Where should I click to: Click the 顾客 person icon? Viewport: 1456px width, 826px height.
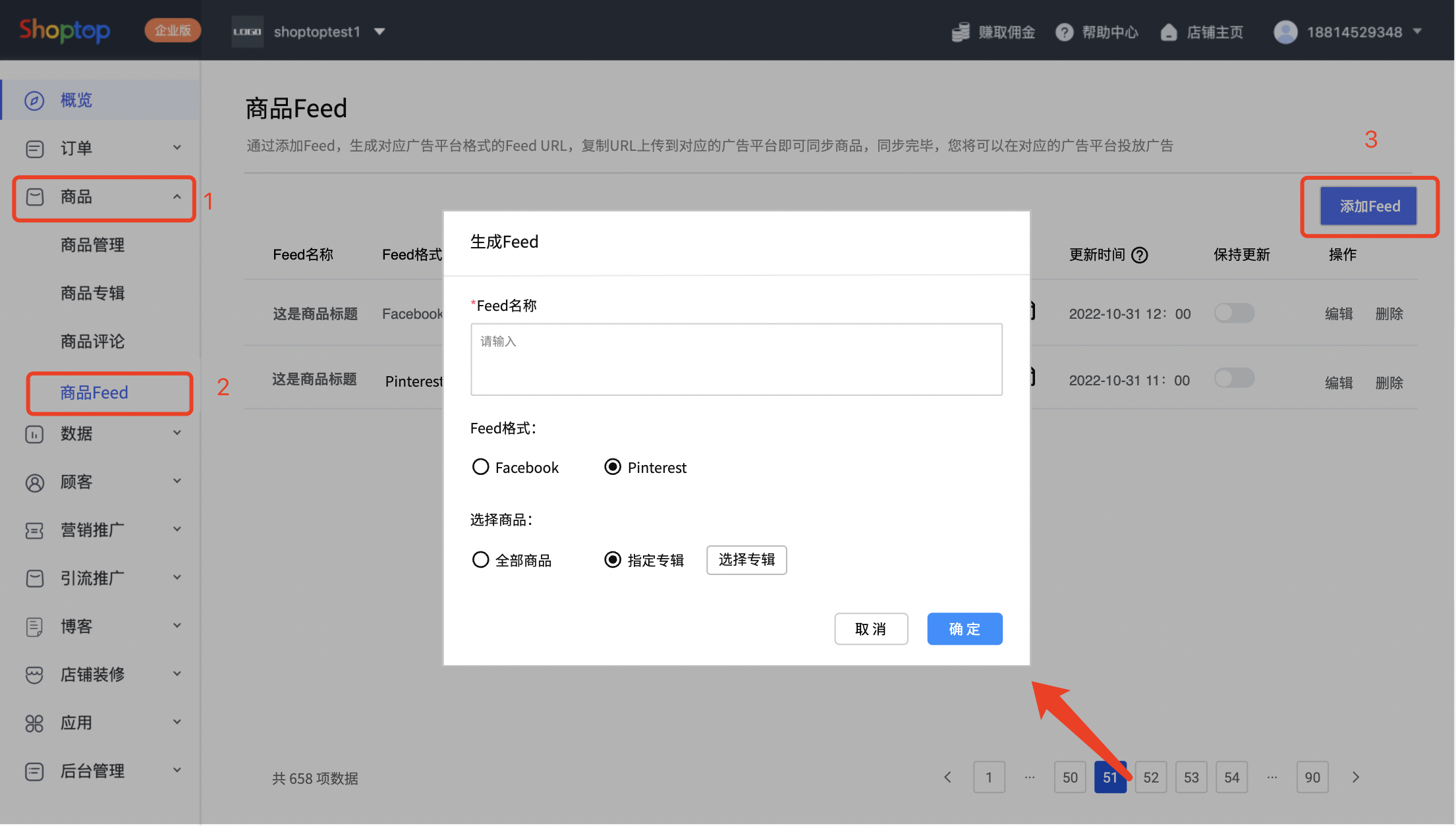coord(34,482)
